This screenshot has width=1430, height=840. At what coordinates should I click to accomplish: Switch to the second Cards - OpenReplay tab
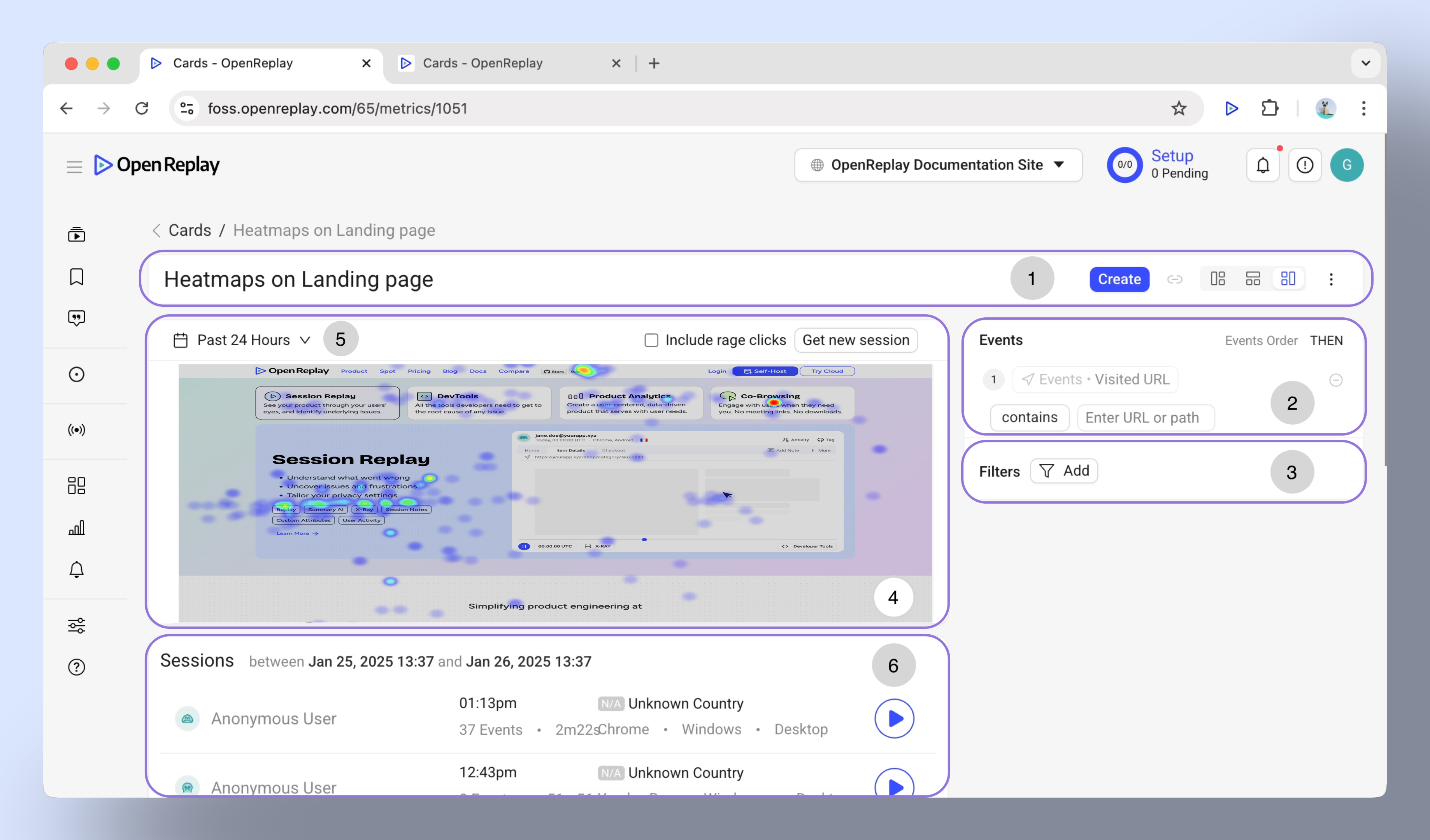(509, 63)
